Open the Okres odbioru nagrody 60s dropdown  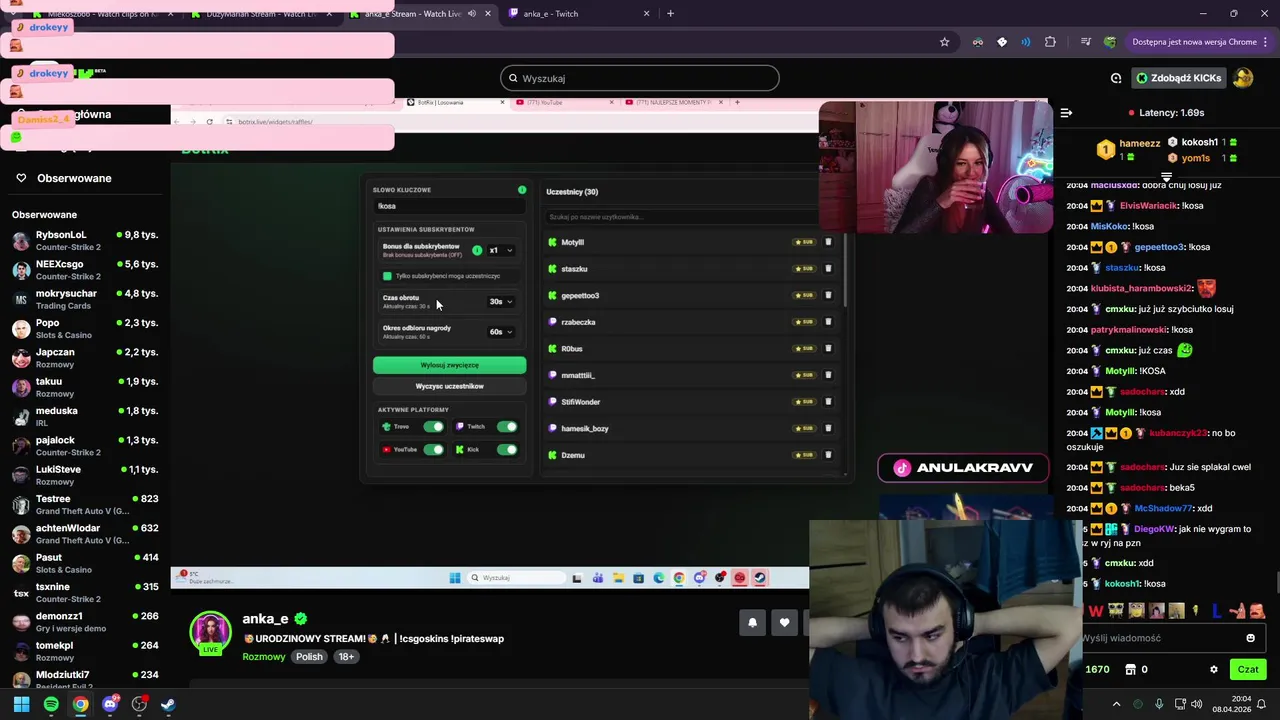click(x=500, y=331)
